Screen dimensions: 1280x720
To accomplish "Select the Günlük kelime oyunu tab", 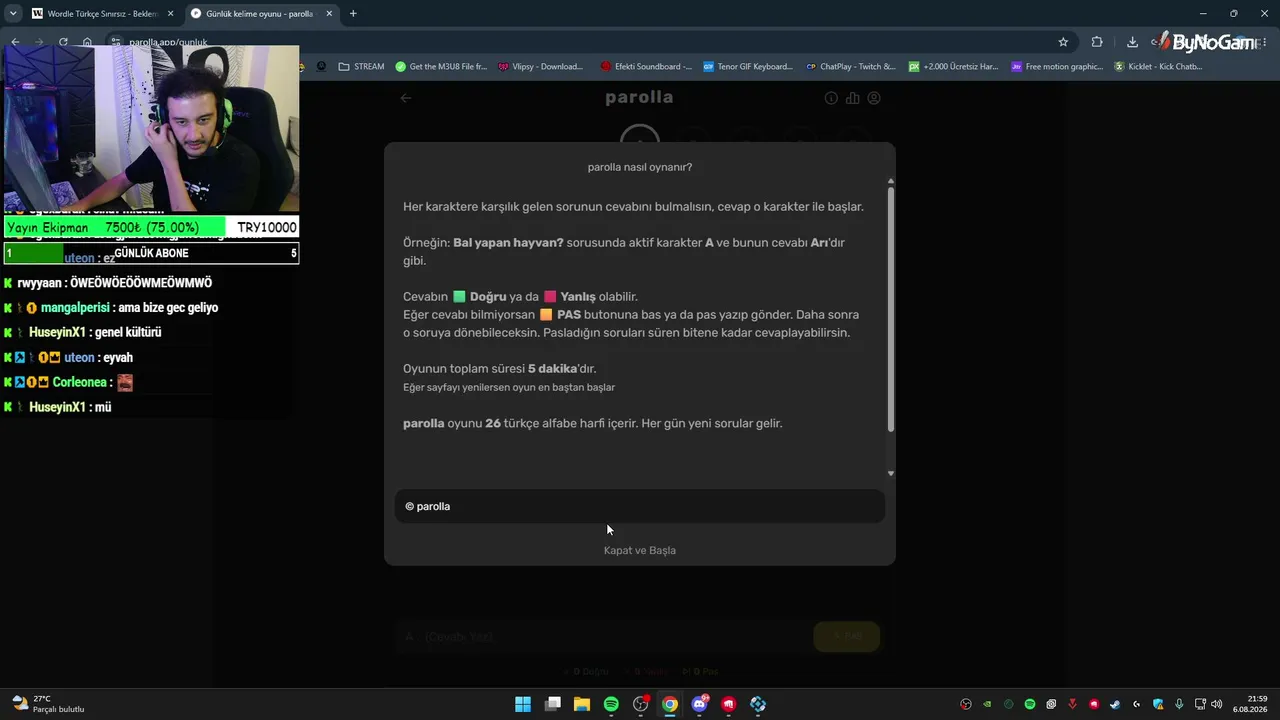I will coord(262,14).
